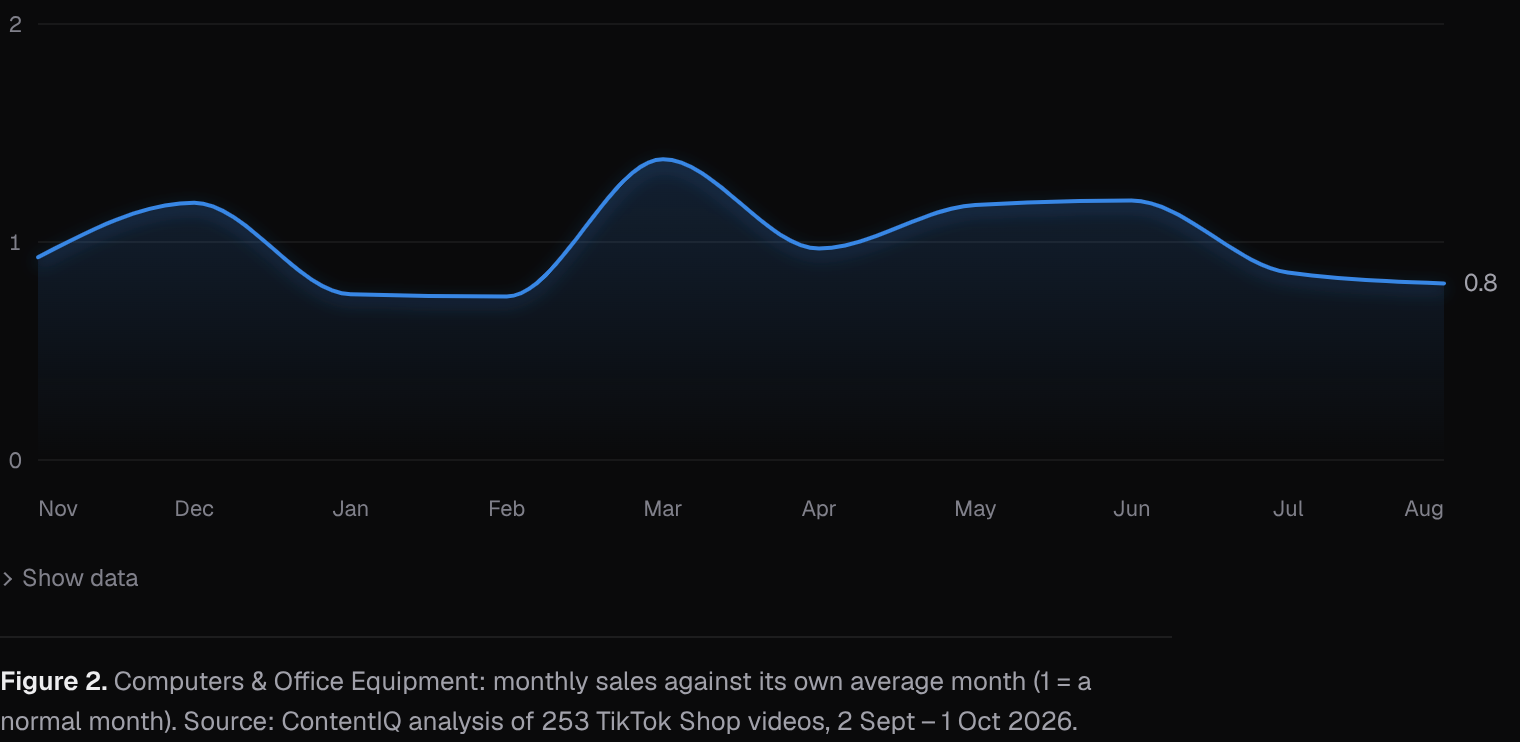Screen dimensions: 1520x742
Task: Click the 0.8 end-of-line value label
Action: tap(1480, 283)
